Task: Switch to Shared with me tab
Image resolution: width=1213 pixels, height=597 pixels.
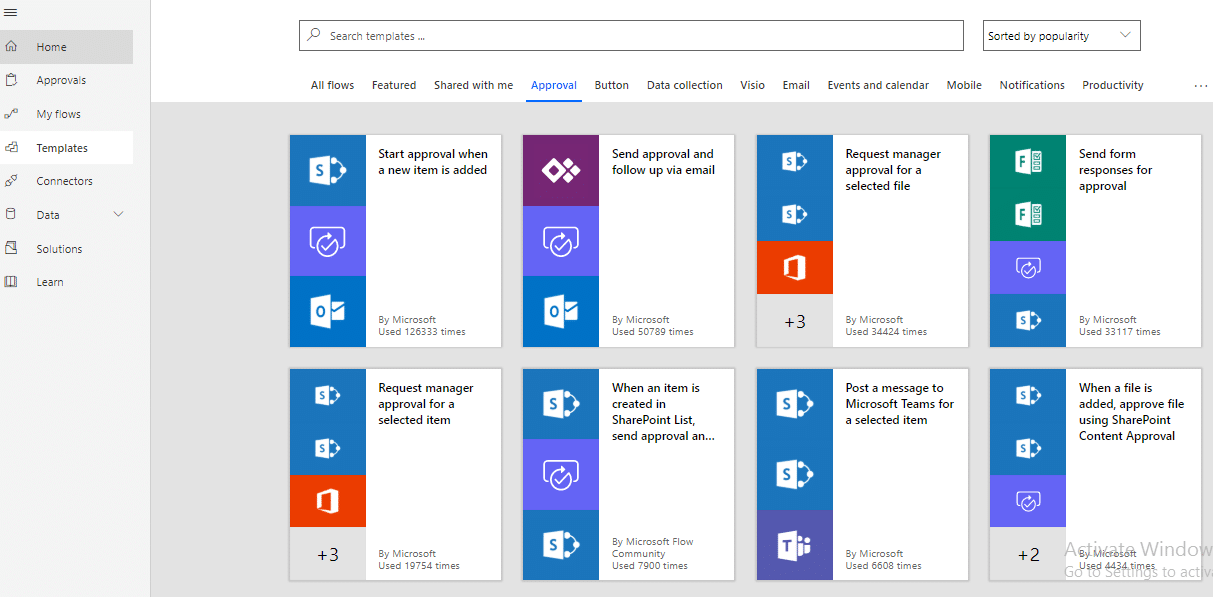Action: [473, 85]
